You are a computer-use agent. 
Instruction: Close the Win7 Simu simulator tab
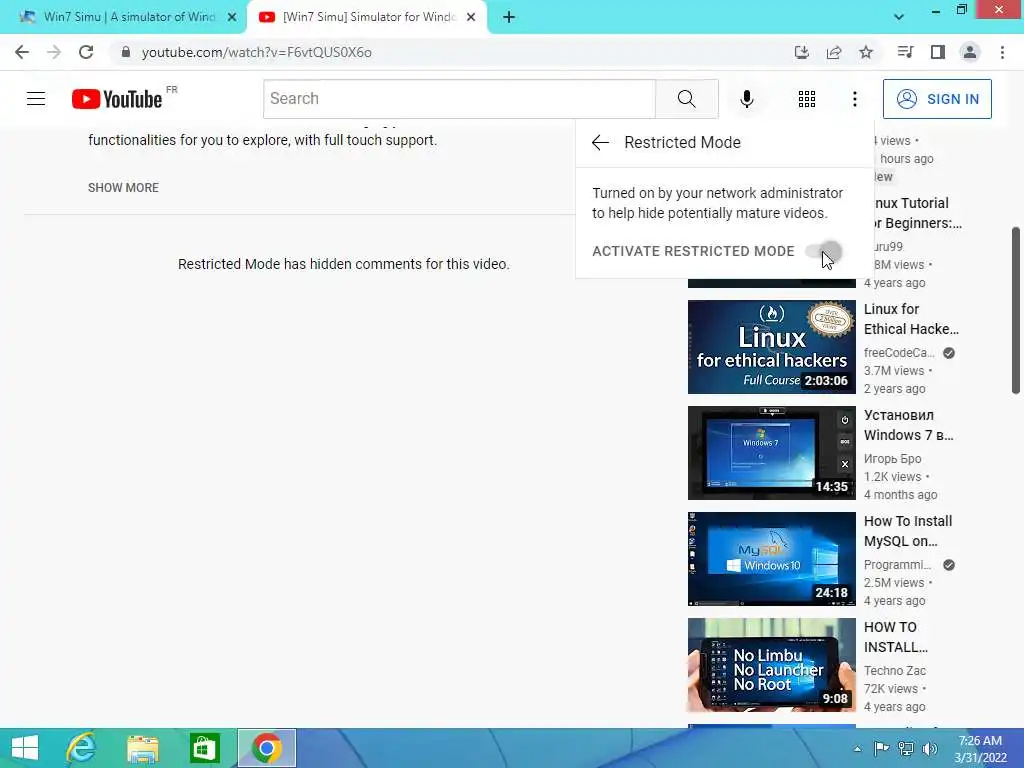pyautogui.click(x=232, y=17)
